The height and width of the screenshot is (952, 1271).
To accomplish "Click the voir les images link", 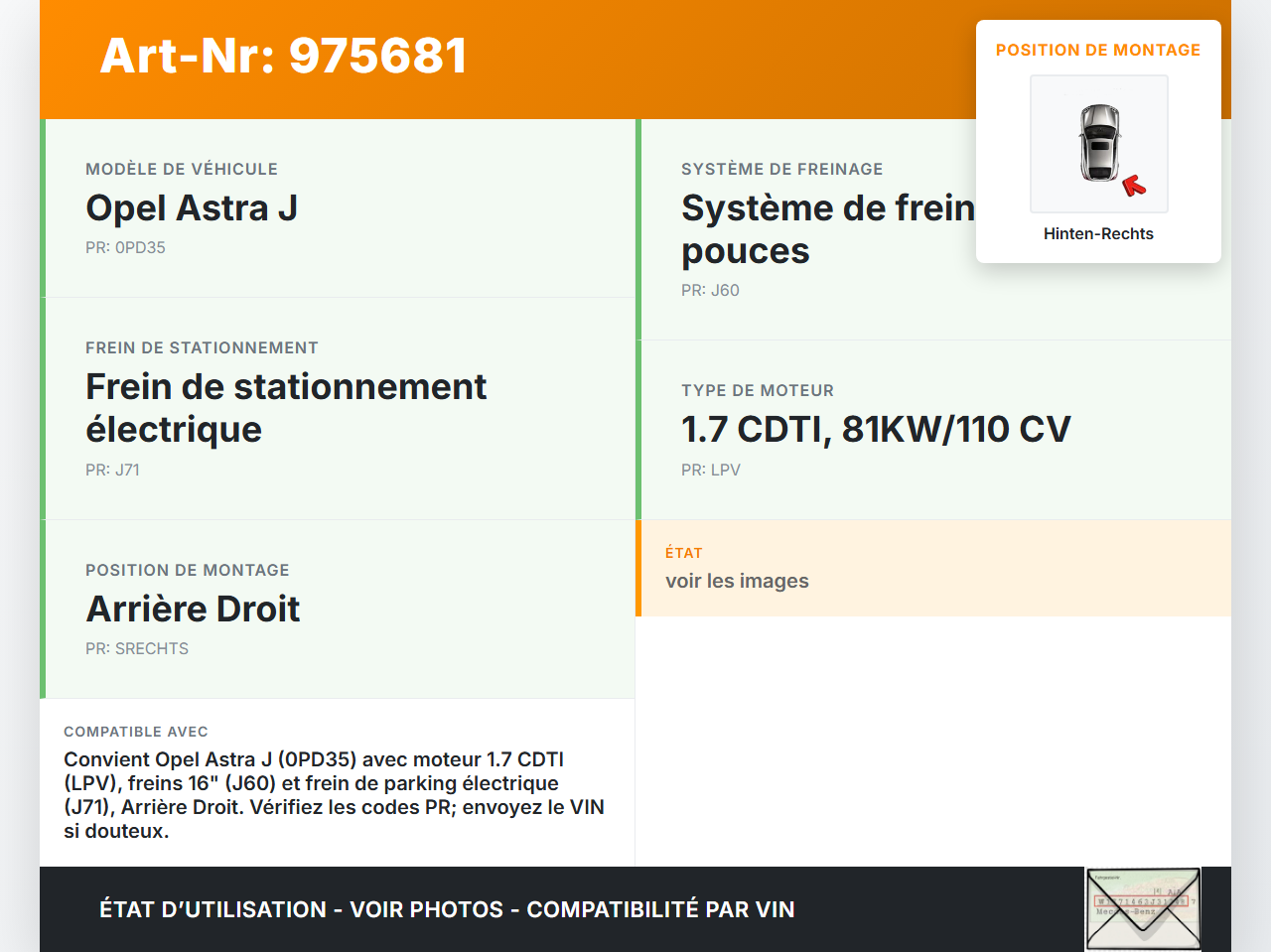I will pos(737,581).
